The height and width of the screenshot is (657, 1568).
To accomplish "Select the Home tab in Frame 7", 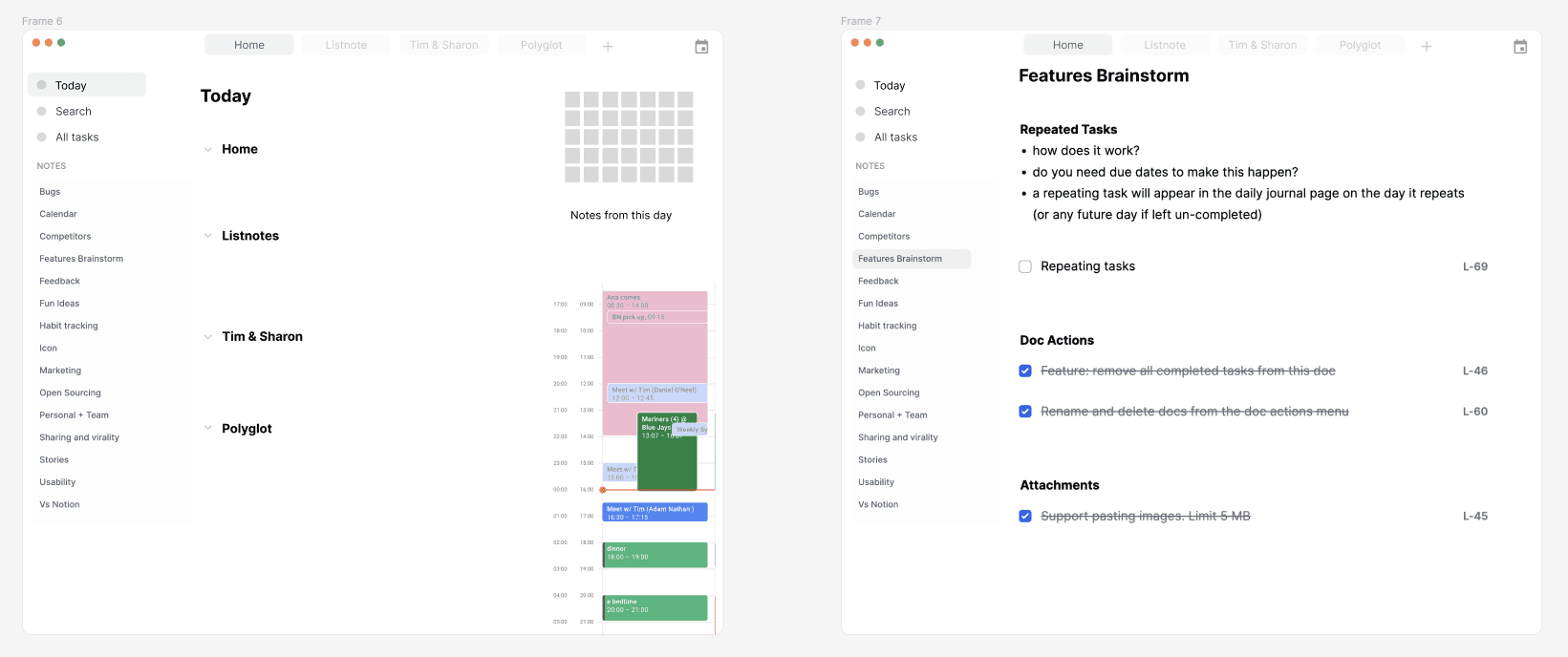I will [x=1068, y=45].
